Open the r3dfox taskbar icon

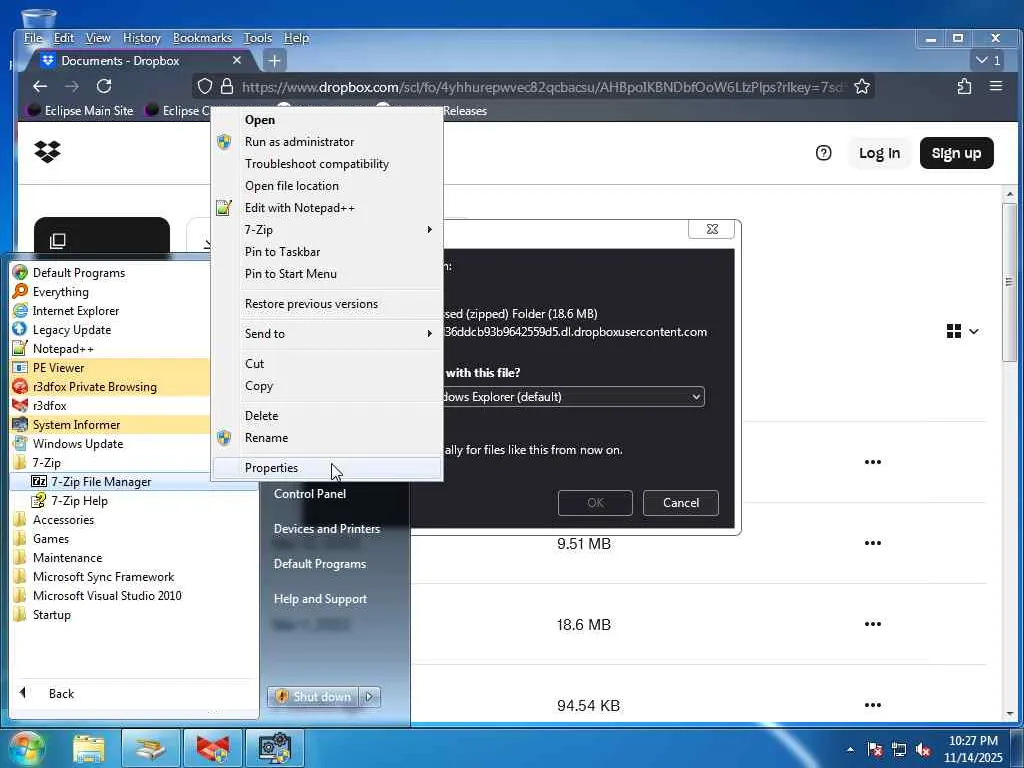click(213, 748)
